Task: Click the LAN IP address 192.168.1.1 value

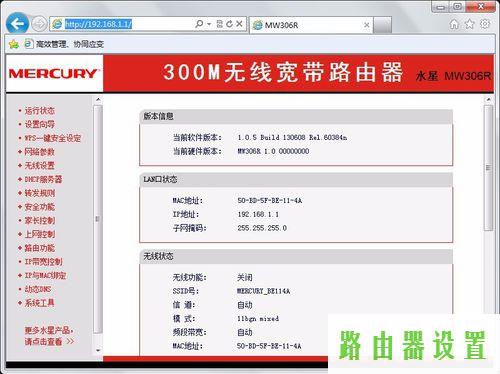Action: [258, 214]
